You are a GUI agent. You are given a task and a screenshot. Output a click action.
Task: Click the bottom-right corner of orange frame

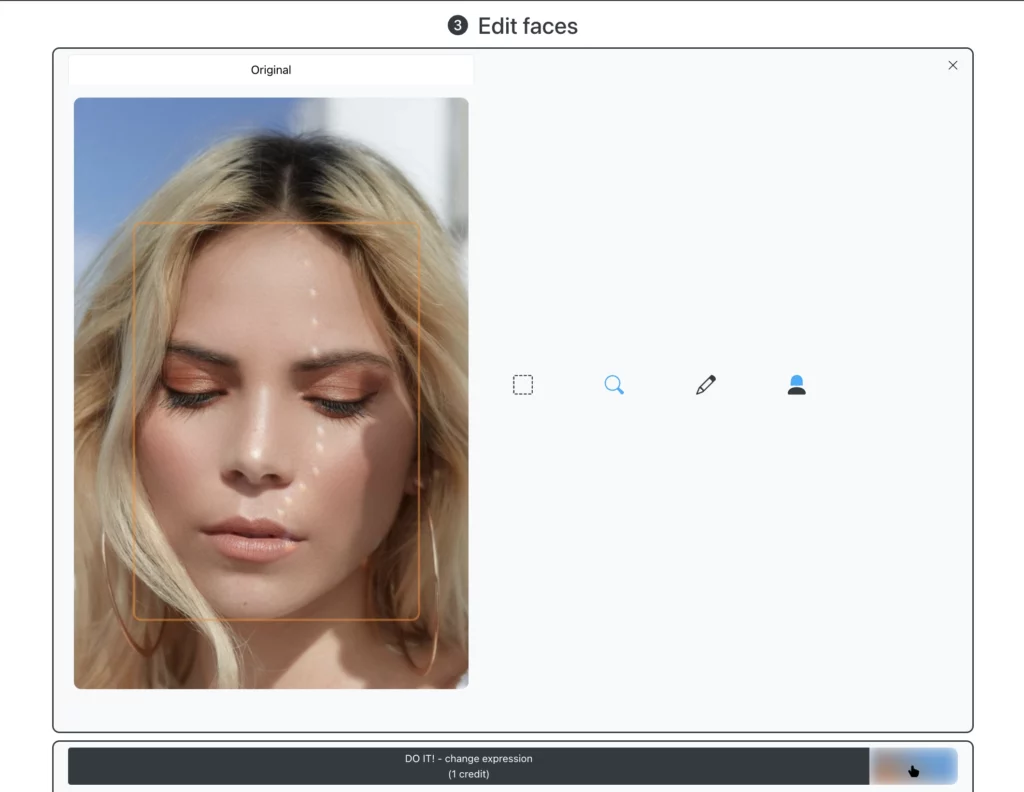tap(416, 617)
